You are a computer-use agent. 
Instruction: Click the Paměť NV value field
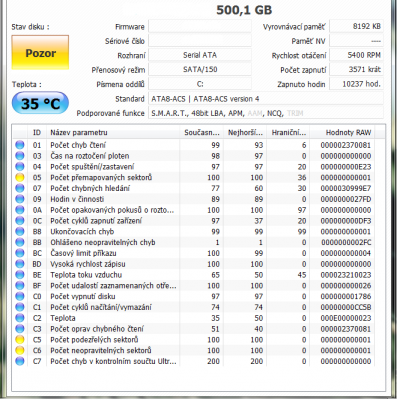356,41
